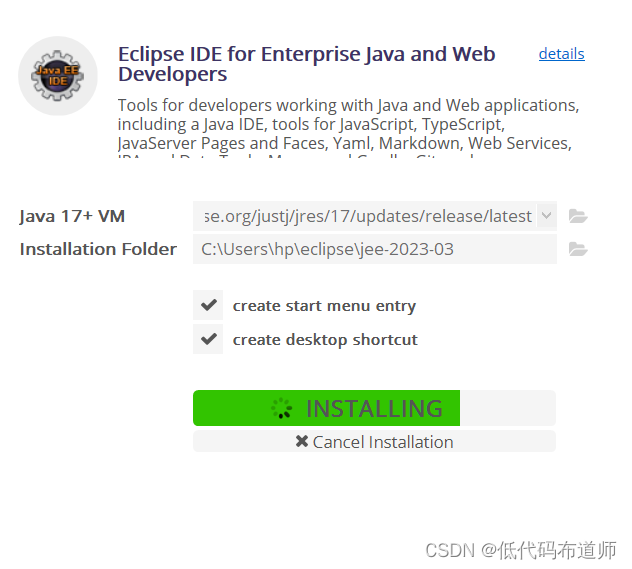Viewport: 632px width, 569px height.
Task: Click the Java VM path combo box
Action: pyautogui.click(x=374, y=216)
